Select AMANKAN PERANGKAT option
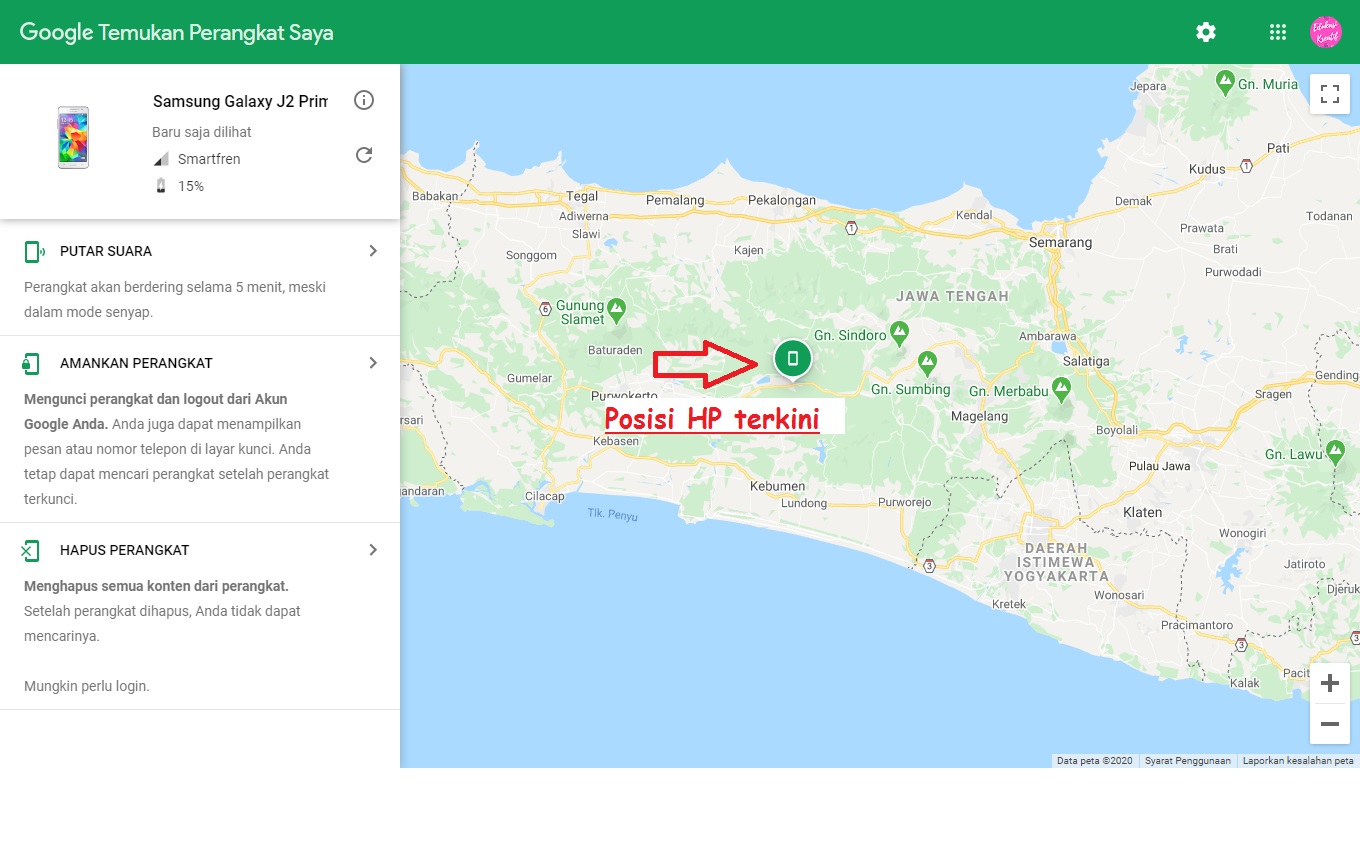Viewport: 1360px width, 853px height. (x=200, y=429)
